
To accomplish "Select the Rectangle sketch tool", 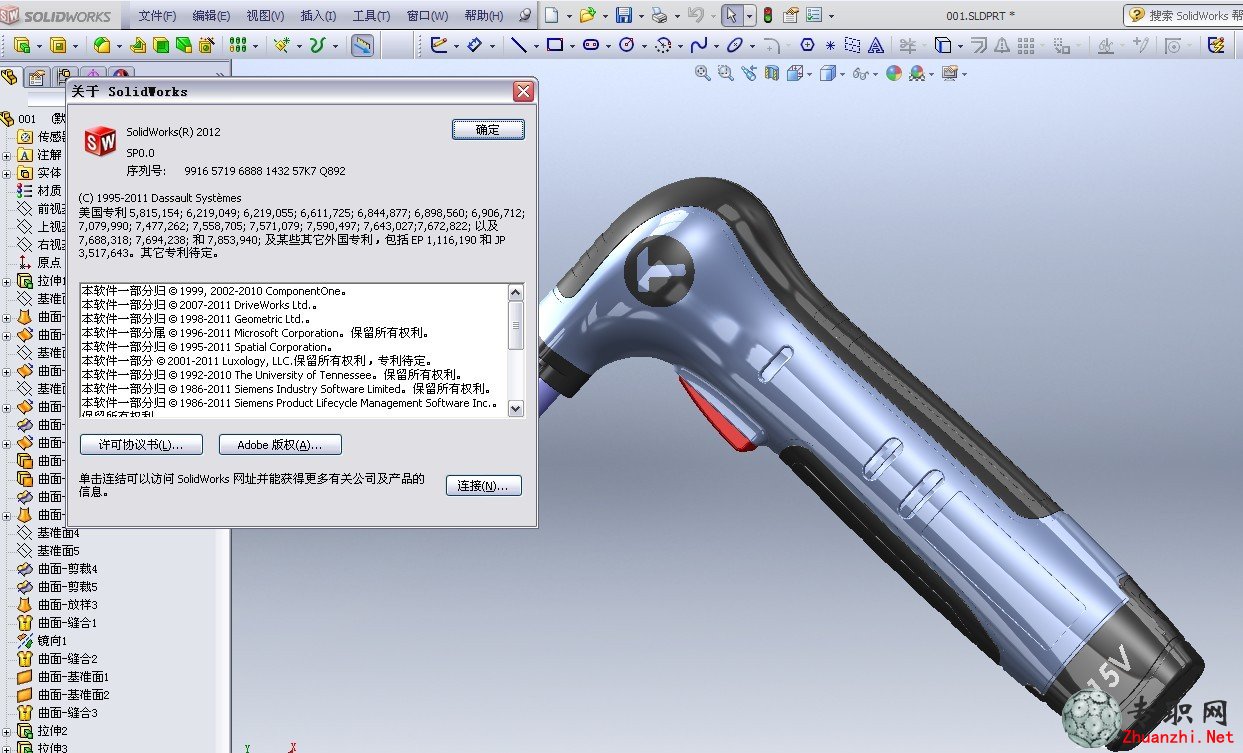I will click(x=555, y=45).
